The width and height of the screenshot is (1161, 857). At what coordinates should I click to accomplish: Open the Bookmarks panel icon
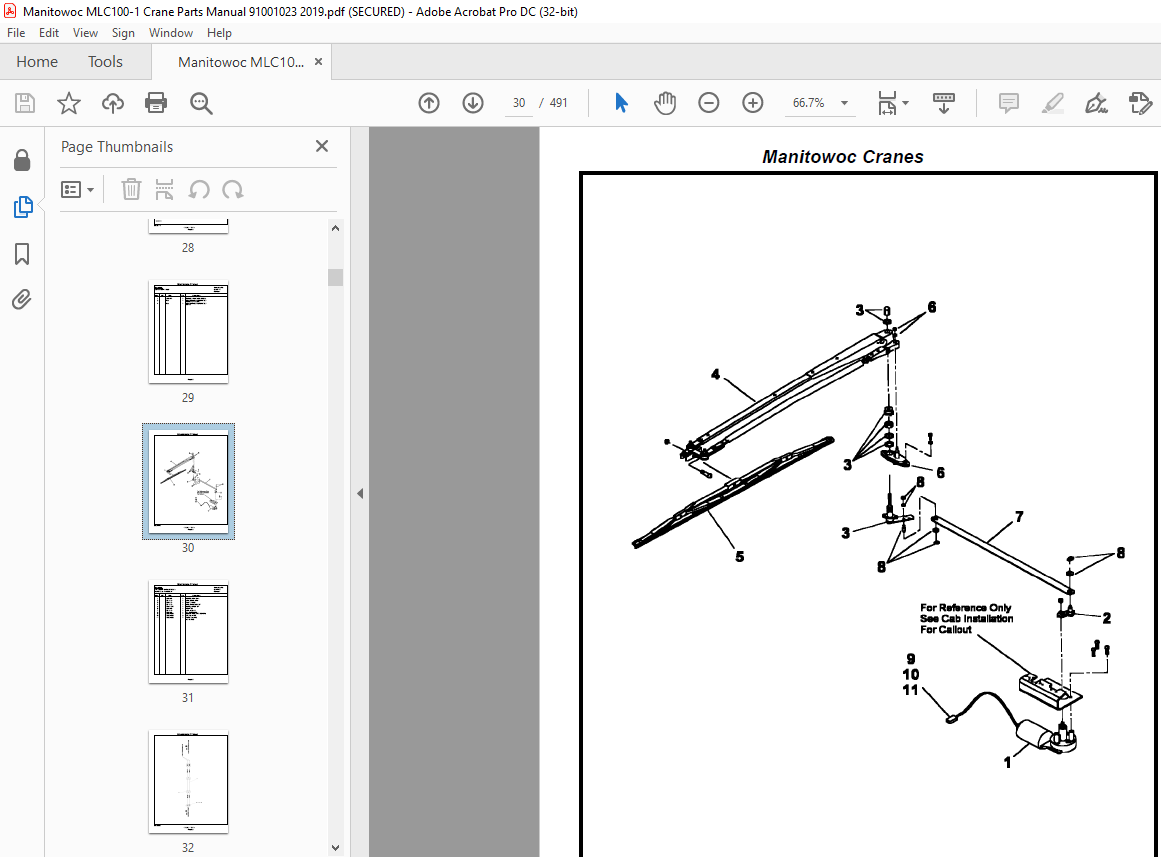point(22,254)
